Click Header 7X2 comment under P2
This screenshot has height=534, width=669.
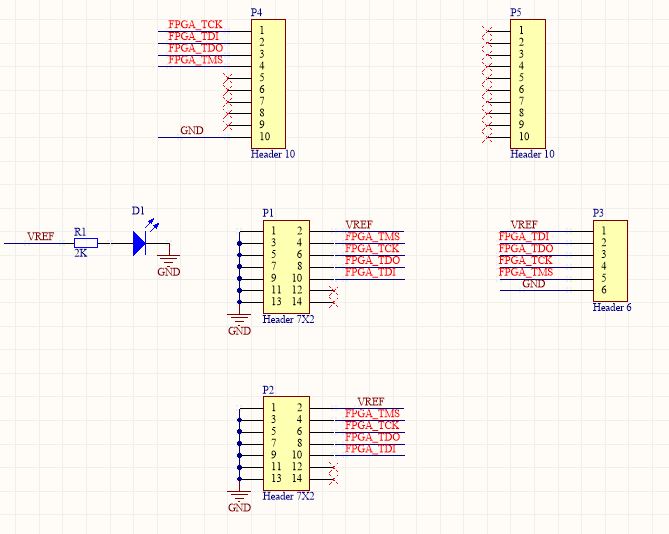click(x=288, y=496)
